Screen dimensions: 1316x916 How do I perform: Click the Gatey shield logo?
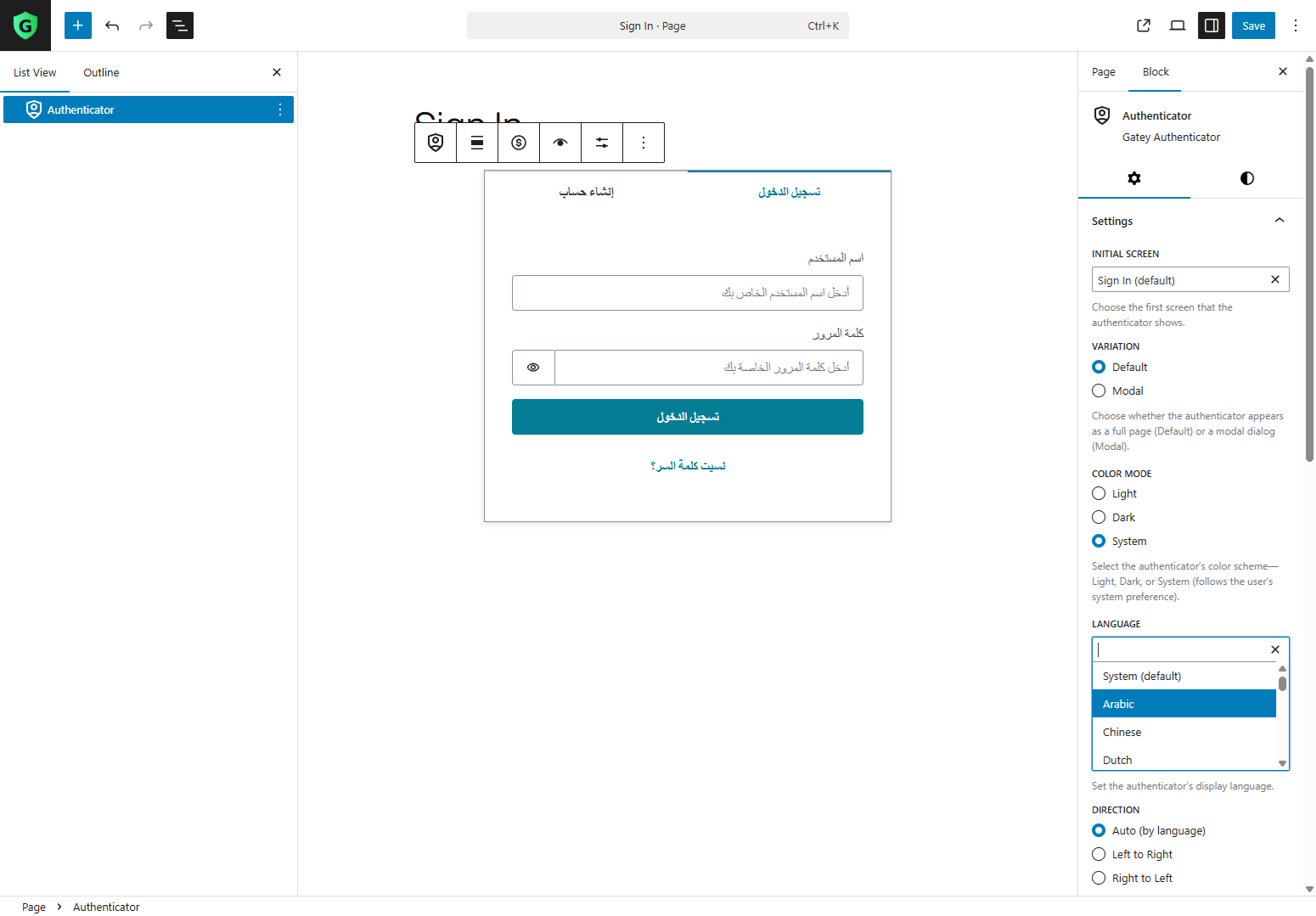coord(25,25)
